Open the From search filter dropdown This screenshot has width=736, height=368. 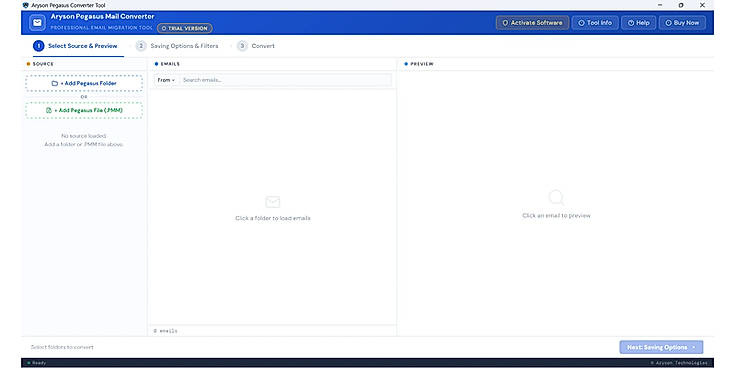(166, 80)
